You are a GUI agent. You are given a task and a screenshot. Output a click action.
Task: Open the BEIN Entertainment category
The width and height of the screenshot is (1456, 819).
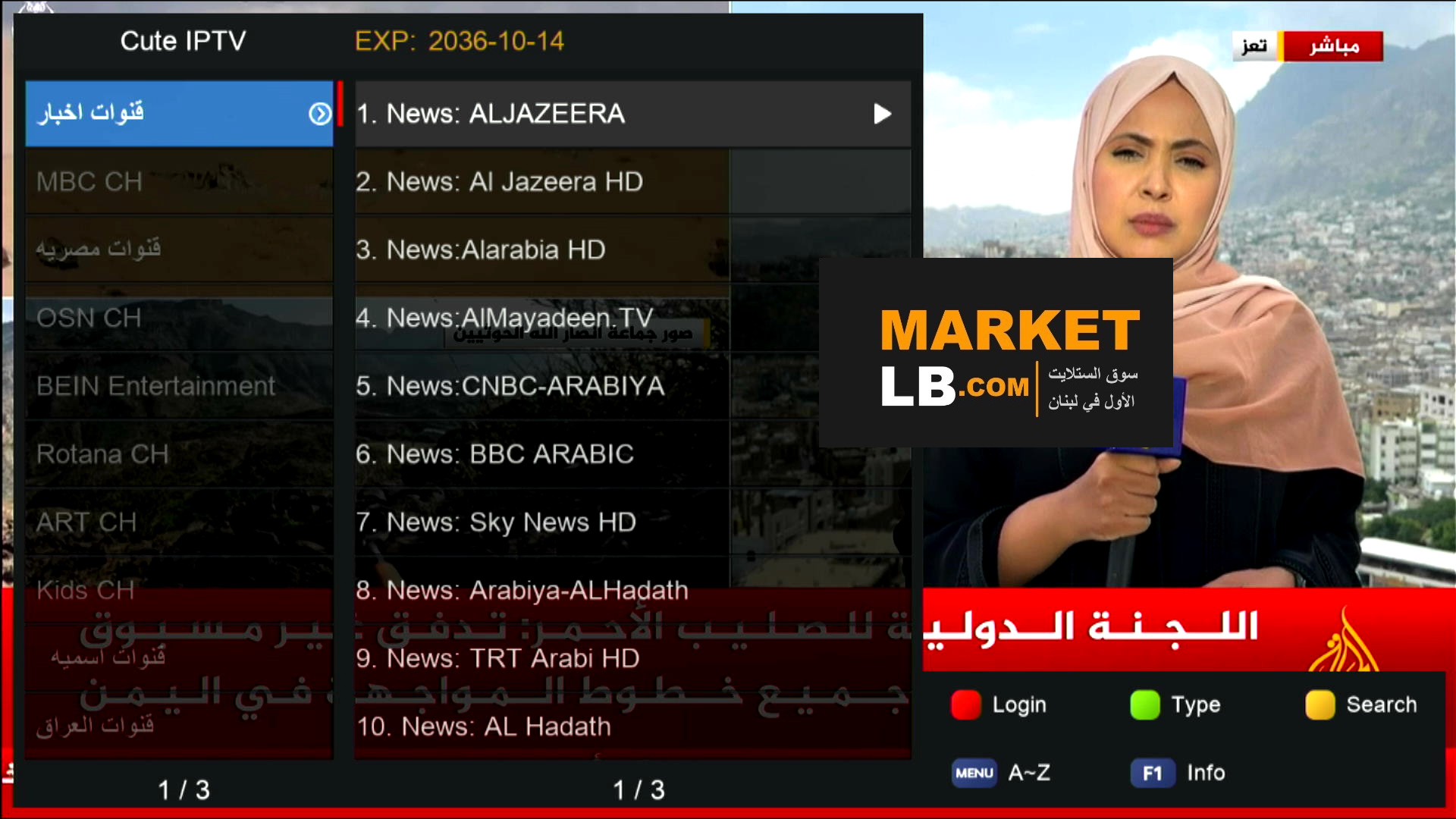point(179,386)
